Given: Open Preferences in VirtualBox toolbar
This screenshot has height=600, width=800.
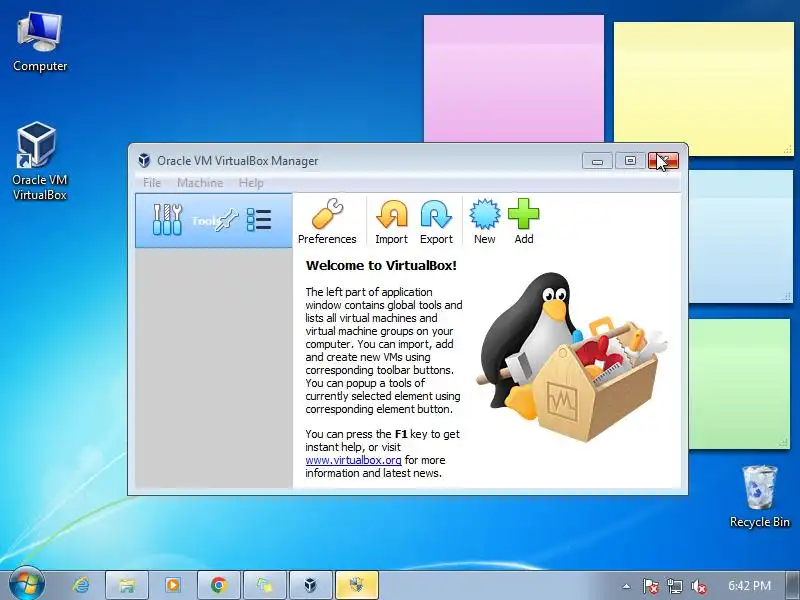Looking at the screenshot, I should (x=327, y=221).
